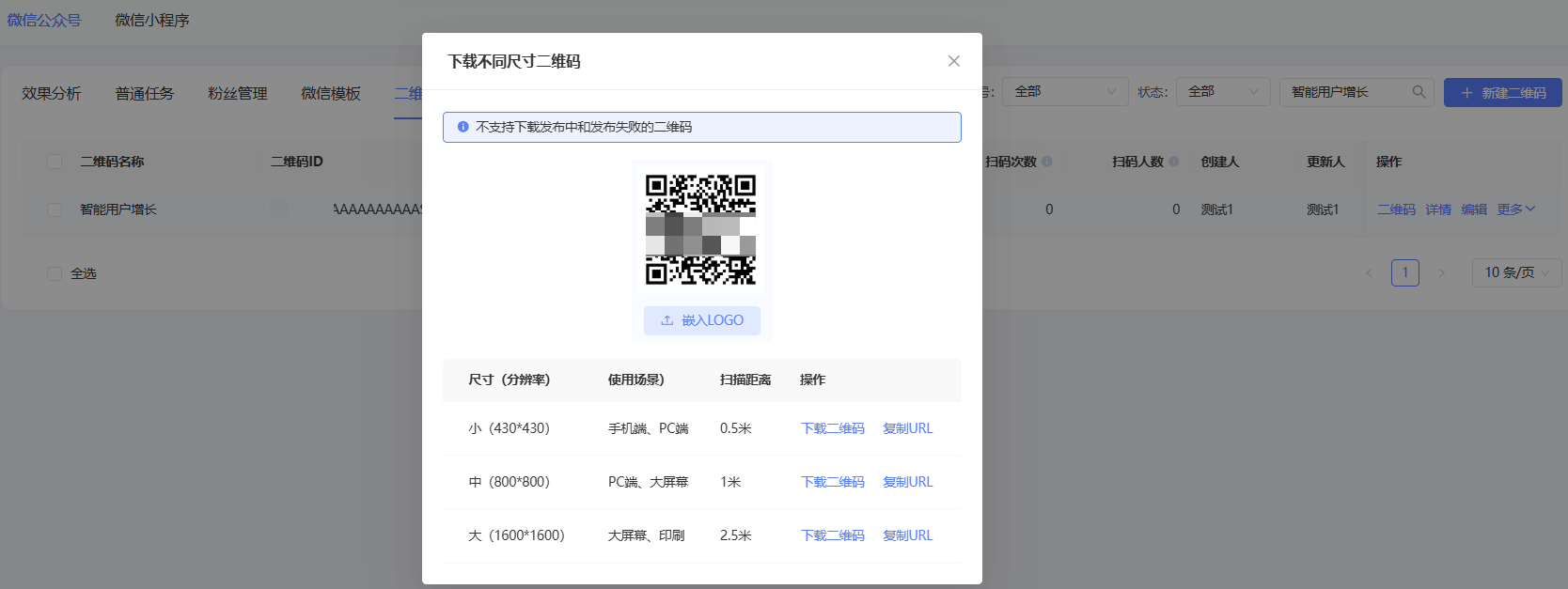Click the next page arrow
1568x589 pixels.
click(x=1441, y=273)
